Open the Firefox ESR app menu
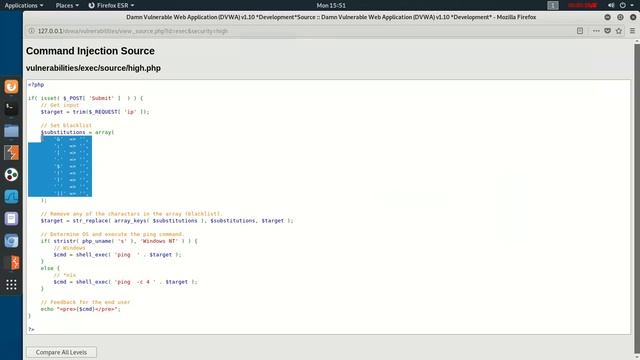 [x=111, y=5]
